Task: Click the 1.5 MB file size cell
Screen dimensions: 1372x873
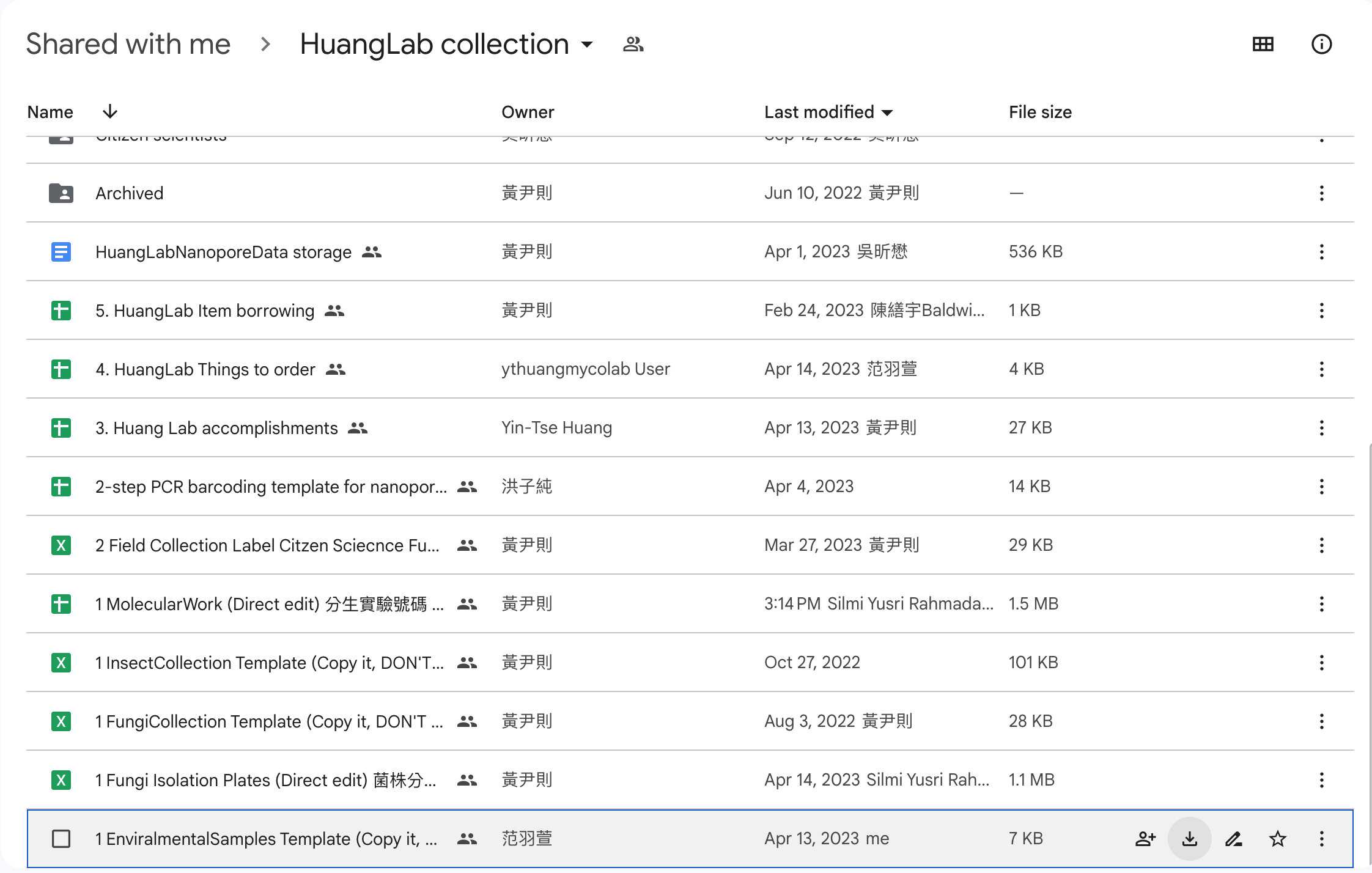Action: 1033,603
